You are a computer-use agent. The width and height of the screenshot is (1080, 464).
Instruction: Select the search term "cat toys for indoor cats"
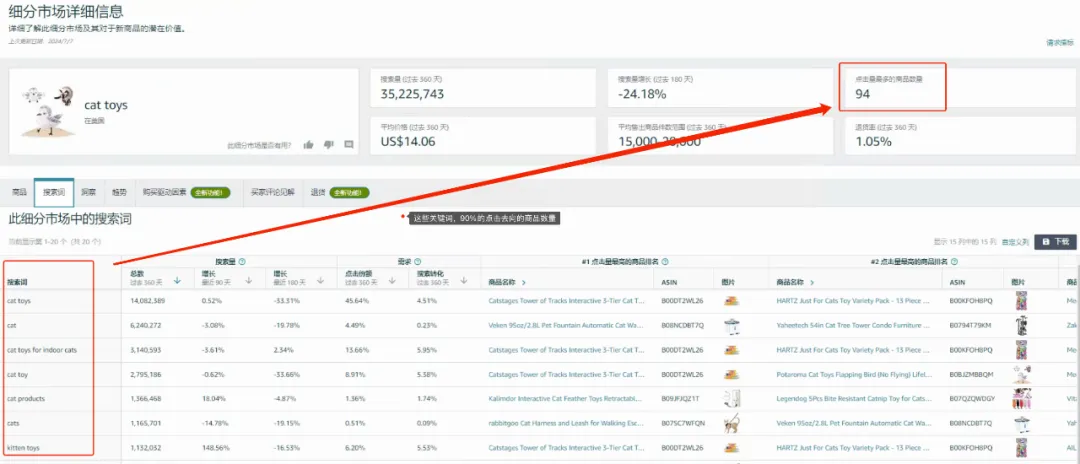pos(42,350)
